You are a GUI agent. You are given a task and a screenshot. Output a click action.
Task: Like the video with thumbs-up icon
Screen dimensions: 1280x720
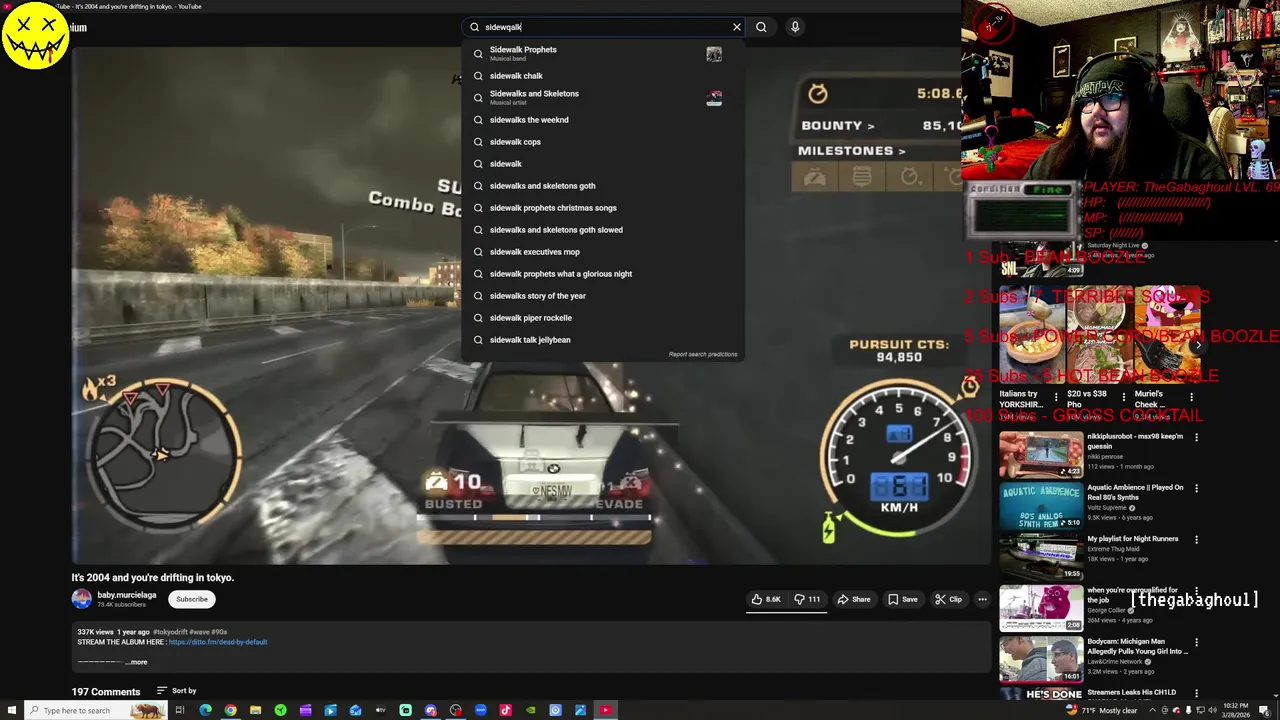tap(766, 599)
